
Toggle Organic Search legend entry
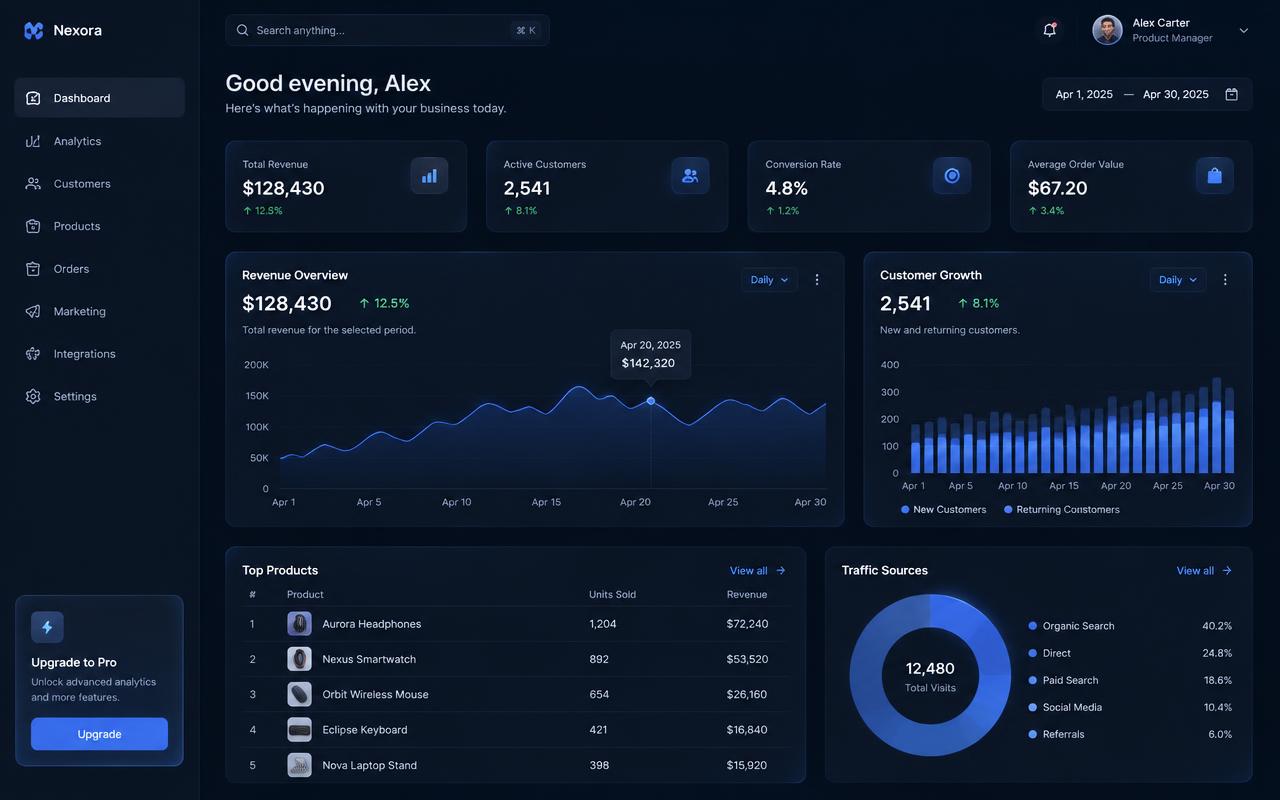[x=1071, y=626]
